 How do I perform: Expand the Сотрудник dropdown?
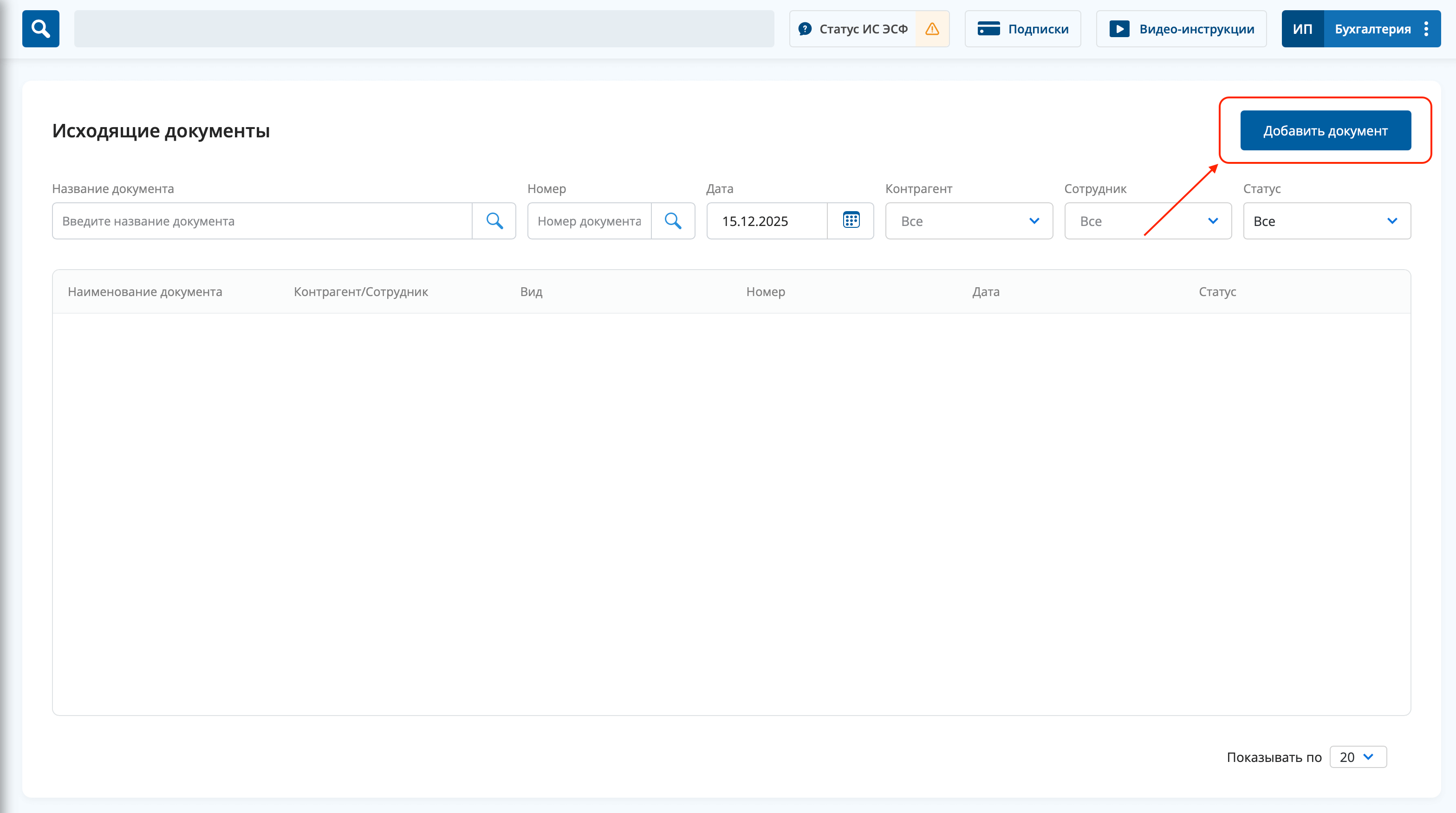[1147, 221]
